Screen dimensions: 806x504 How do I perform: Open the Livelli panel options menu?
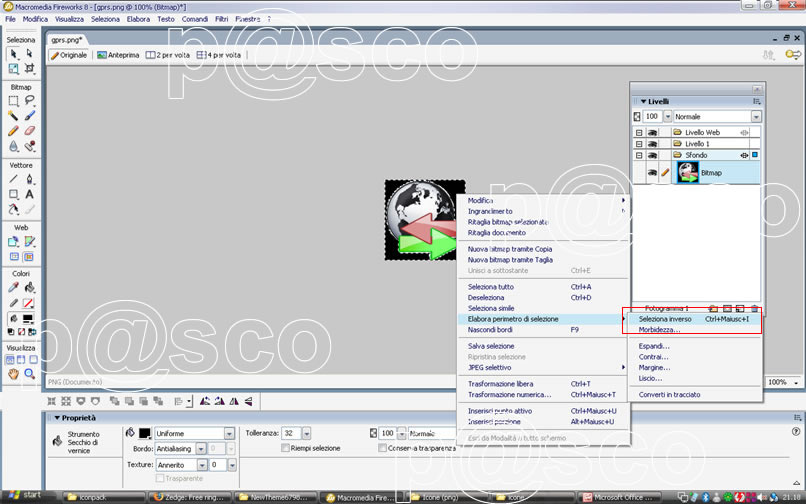pyautogui.click(x=756, y=102)
